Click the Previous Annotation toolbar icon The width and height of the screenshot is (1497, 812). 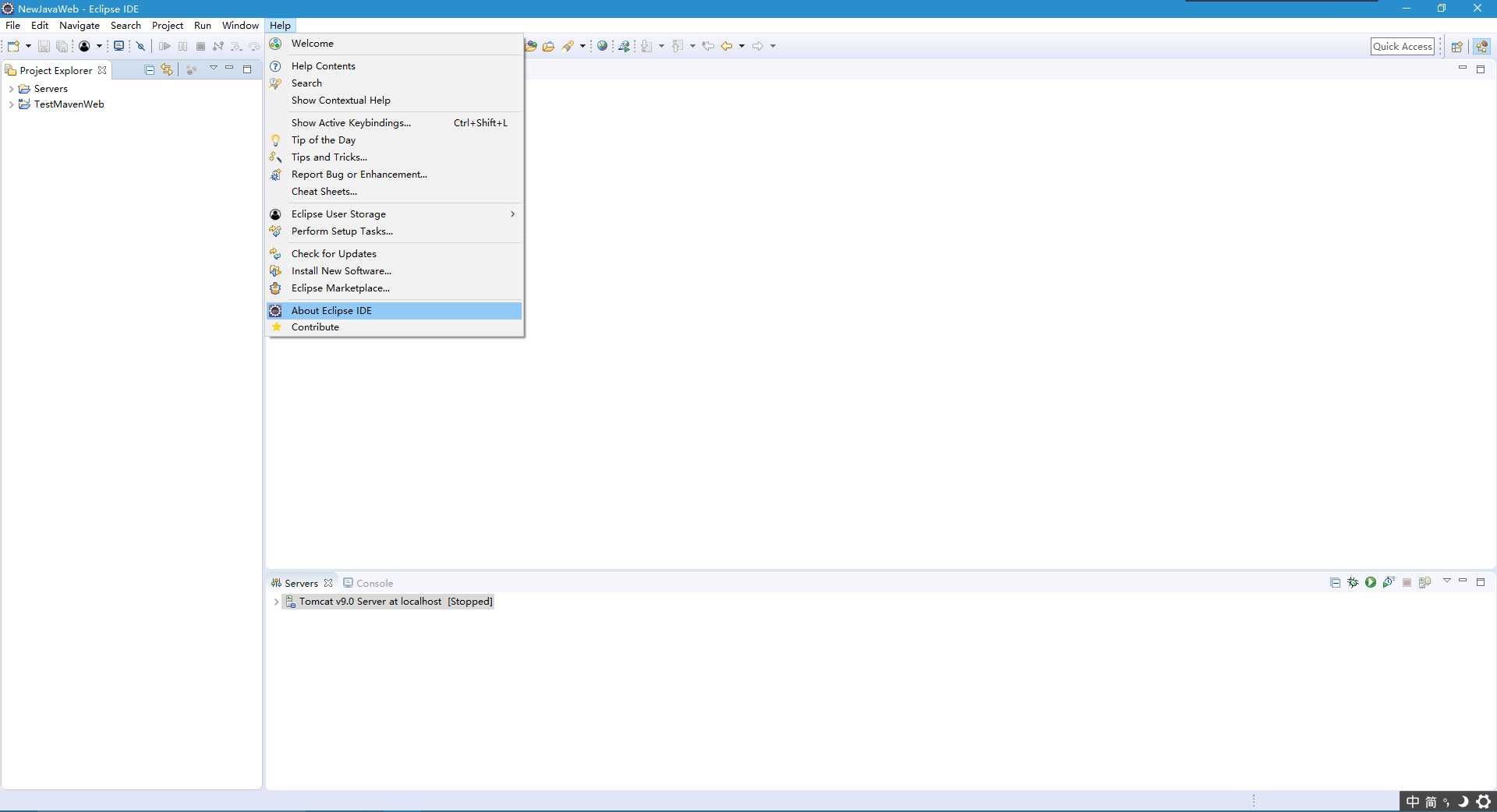[x=678, y=46]
